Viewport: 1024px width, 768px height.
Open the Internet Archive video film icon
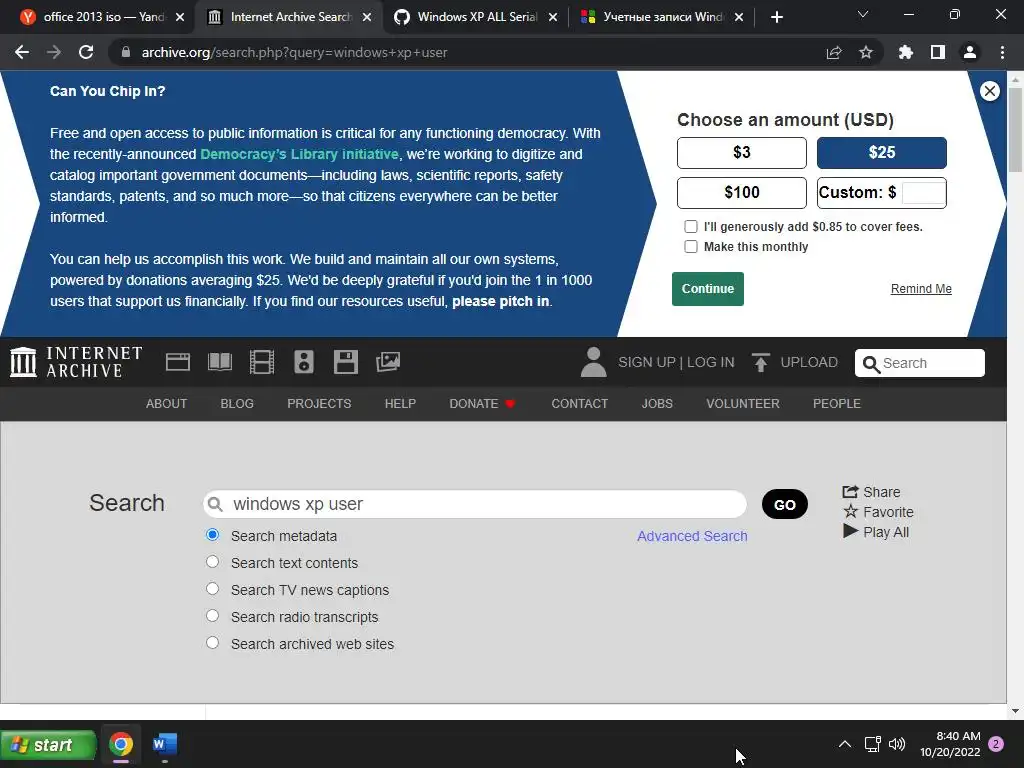point(262,362)
